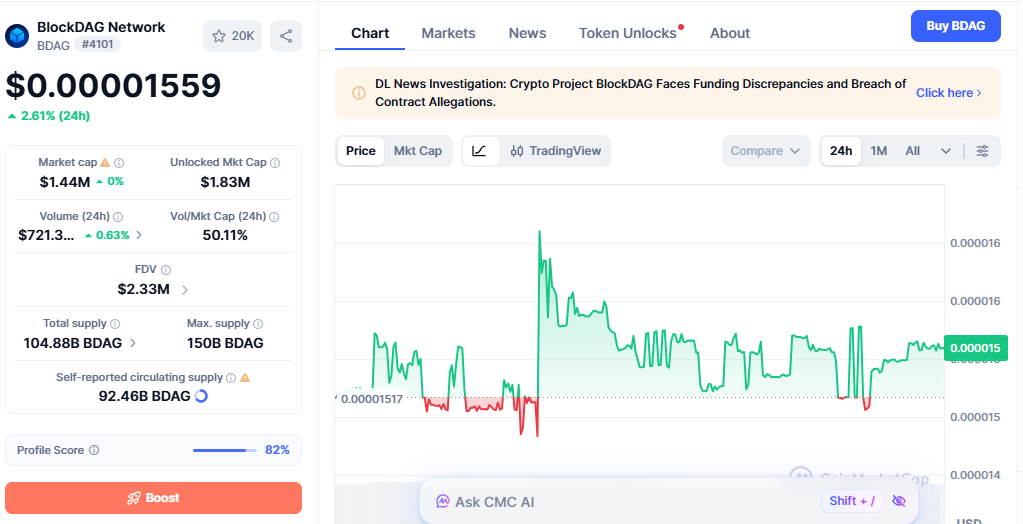Click the Buy BDAG button
This screenshot has width=1023, height=524.
click(x=955, y=26)
